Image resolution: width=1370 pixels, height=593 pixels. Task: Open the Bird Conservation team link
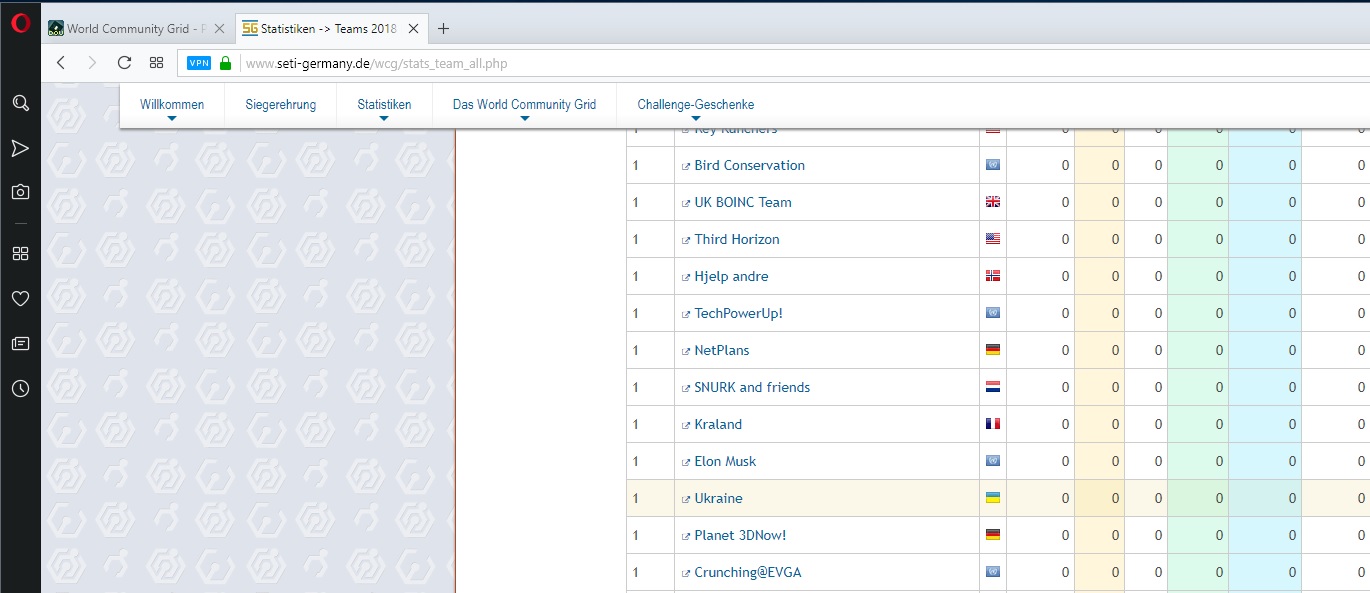(749, 165)
